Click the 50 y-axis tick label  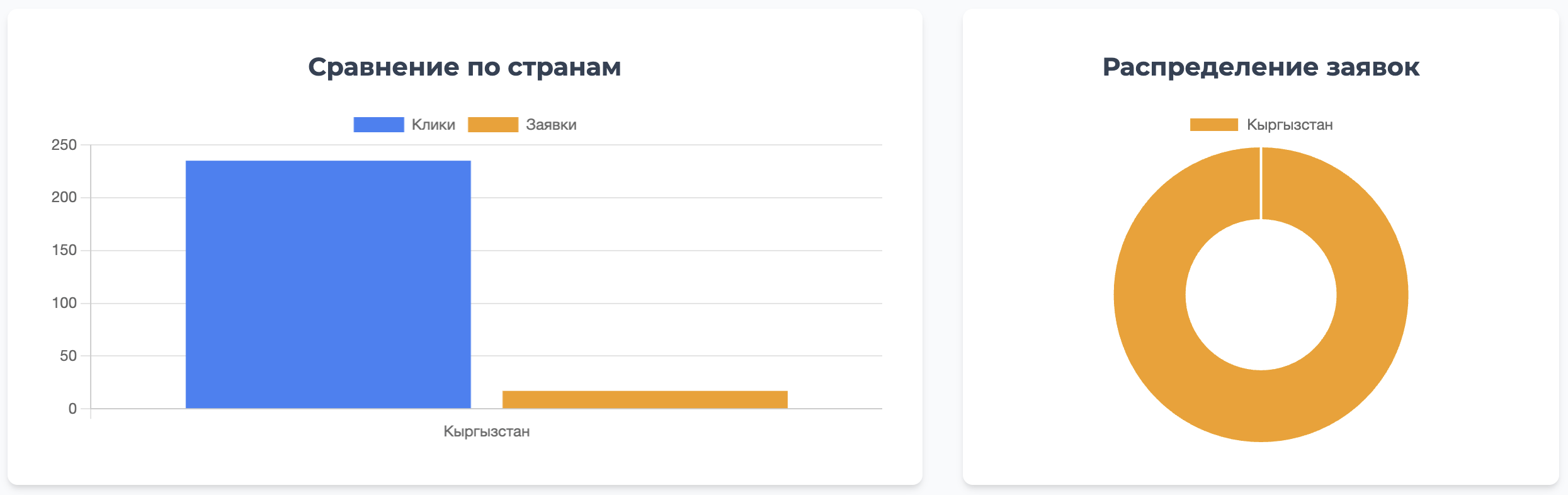(68, 356)
